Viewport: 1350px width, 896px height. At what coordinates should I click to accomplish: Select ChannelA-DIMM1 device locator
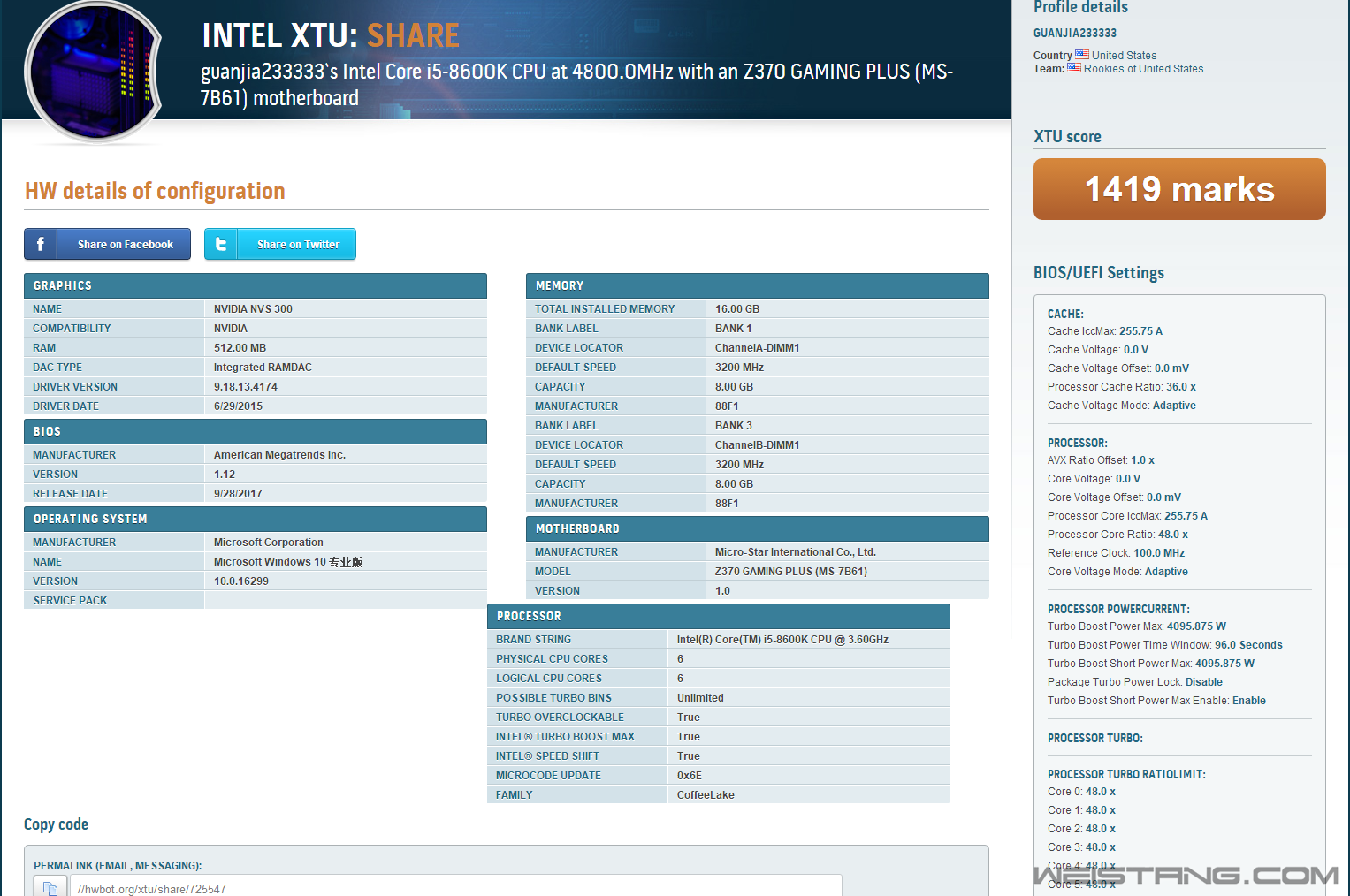pyautogui.click(x=758, y=347)
